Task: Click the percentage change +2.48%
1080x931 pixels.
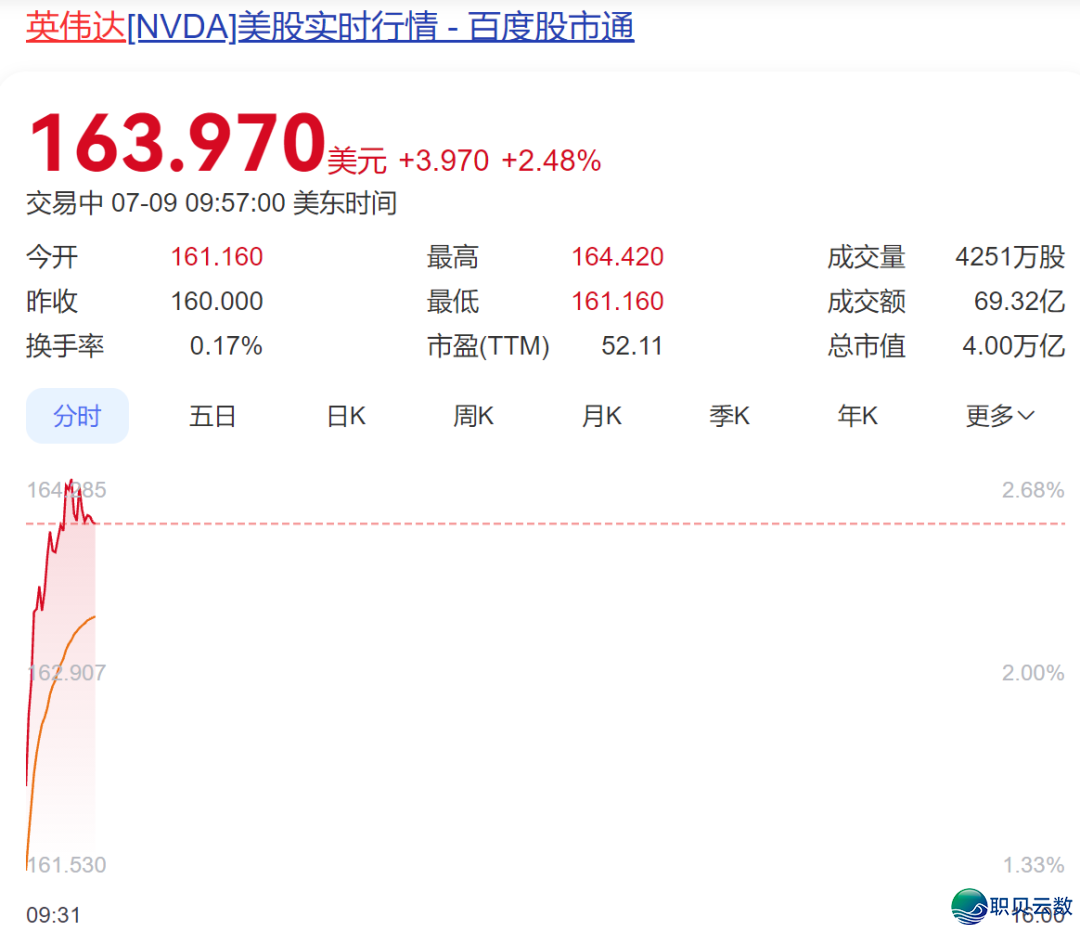Action: [551, 160]
